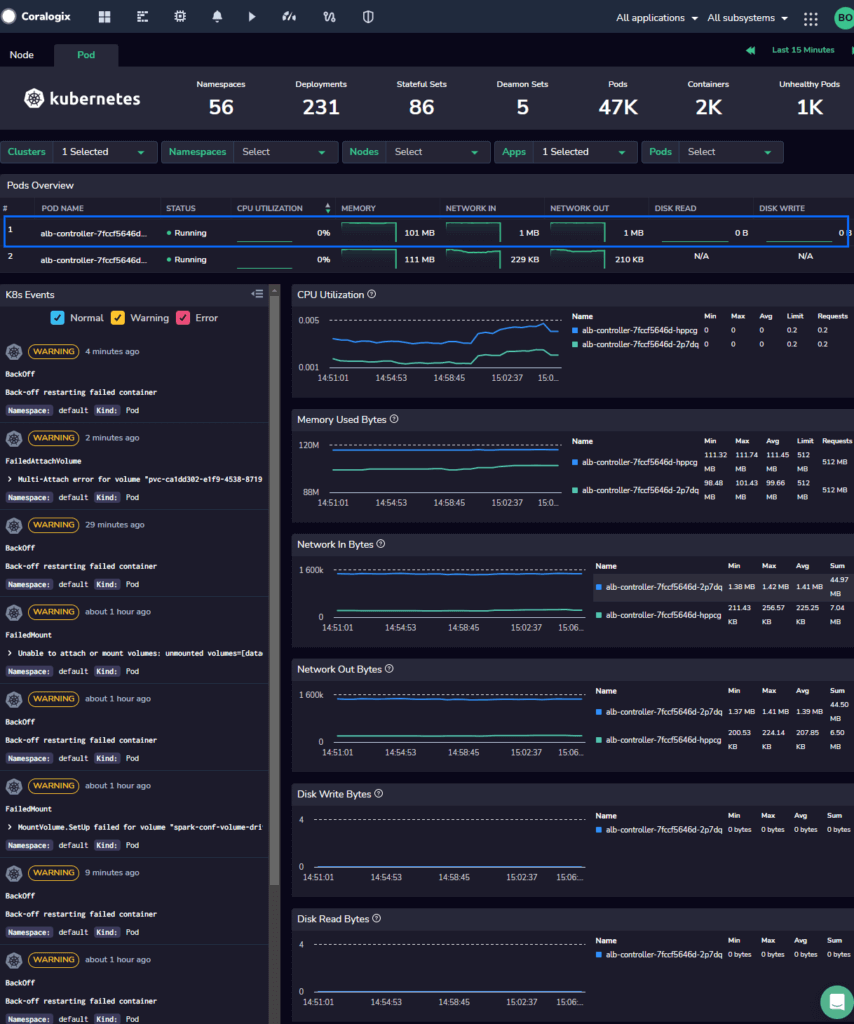This screenshot has height=1024, width=854.
Task: Click row 2 network in sparkline thumbnail
Action: [473, 259]
